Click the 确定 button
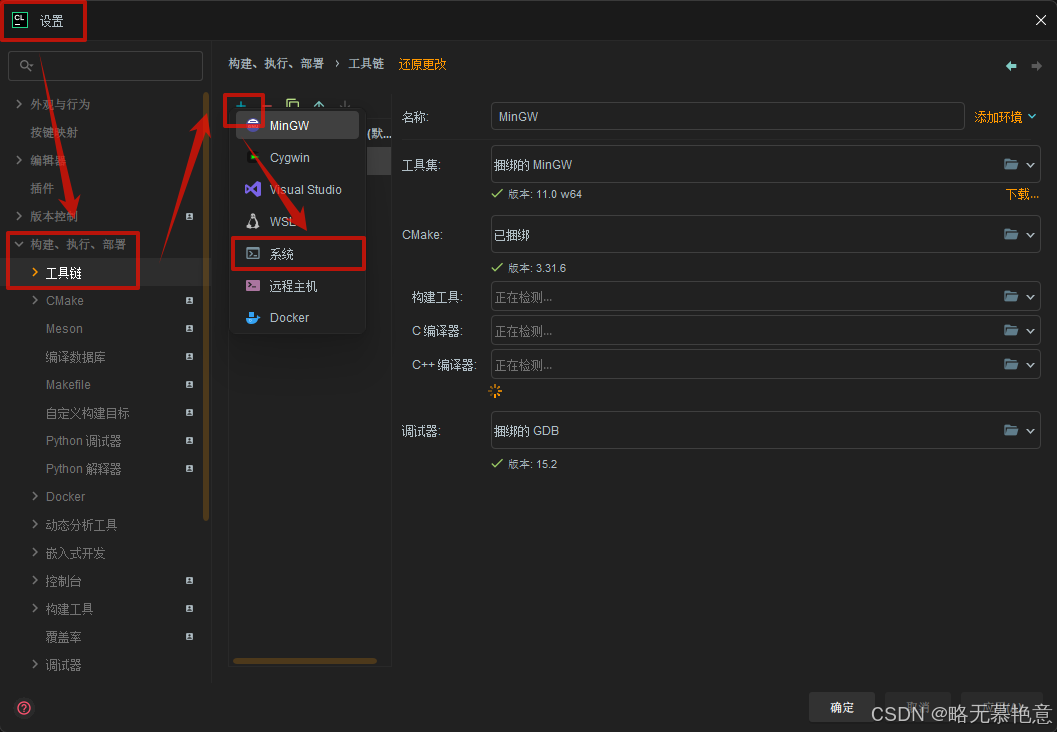This screenshot has height=732, width=1057. [x=842, y=707]
